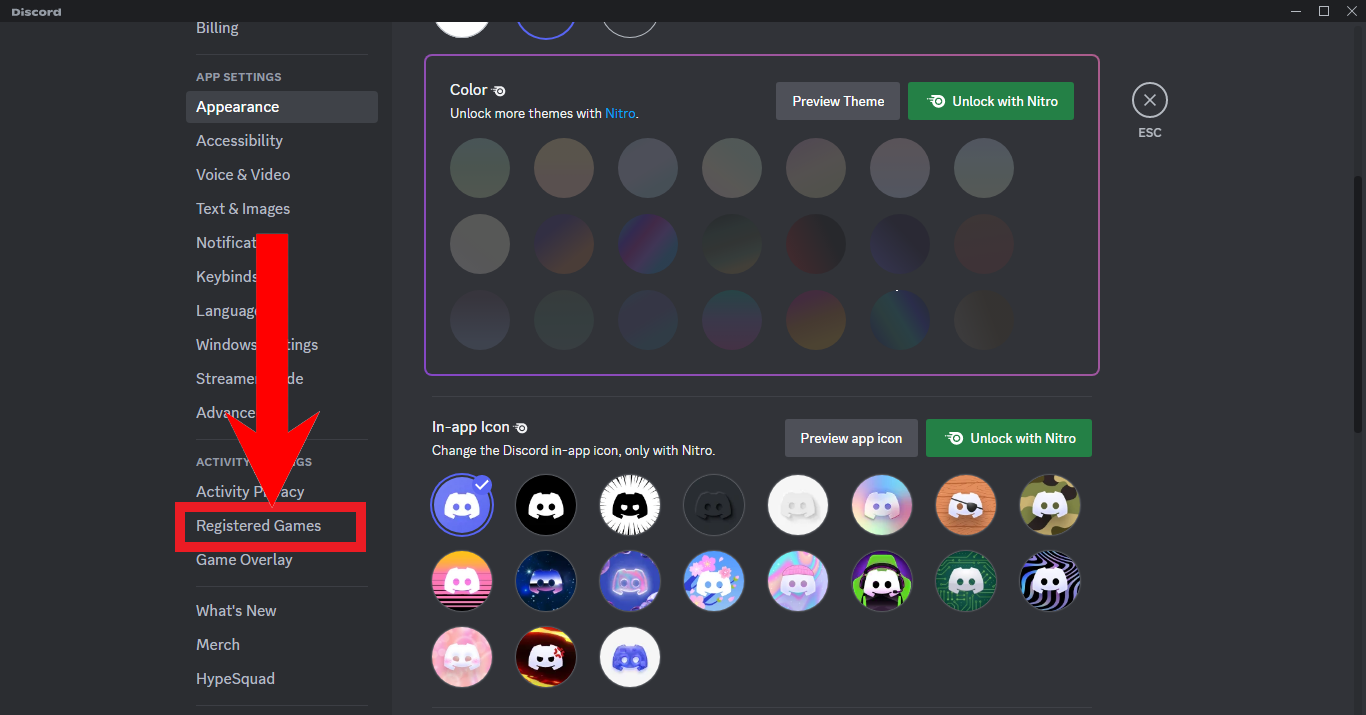Pick the purple-blue diagonal gradient theme swatch
The image size is (1366, 715).
point(648,244)
